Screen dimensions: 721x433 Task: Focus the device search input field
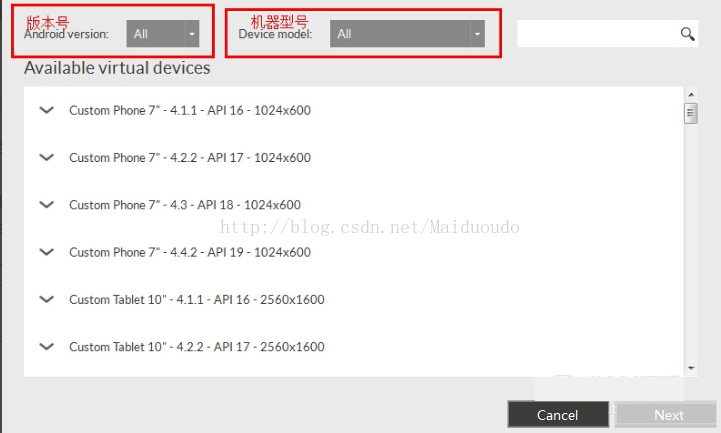coord(598,34)
